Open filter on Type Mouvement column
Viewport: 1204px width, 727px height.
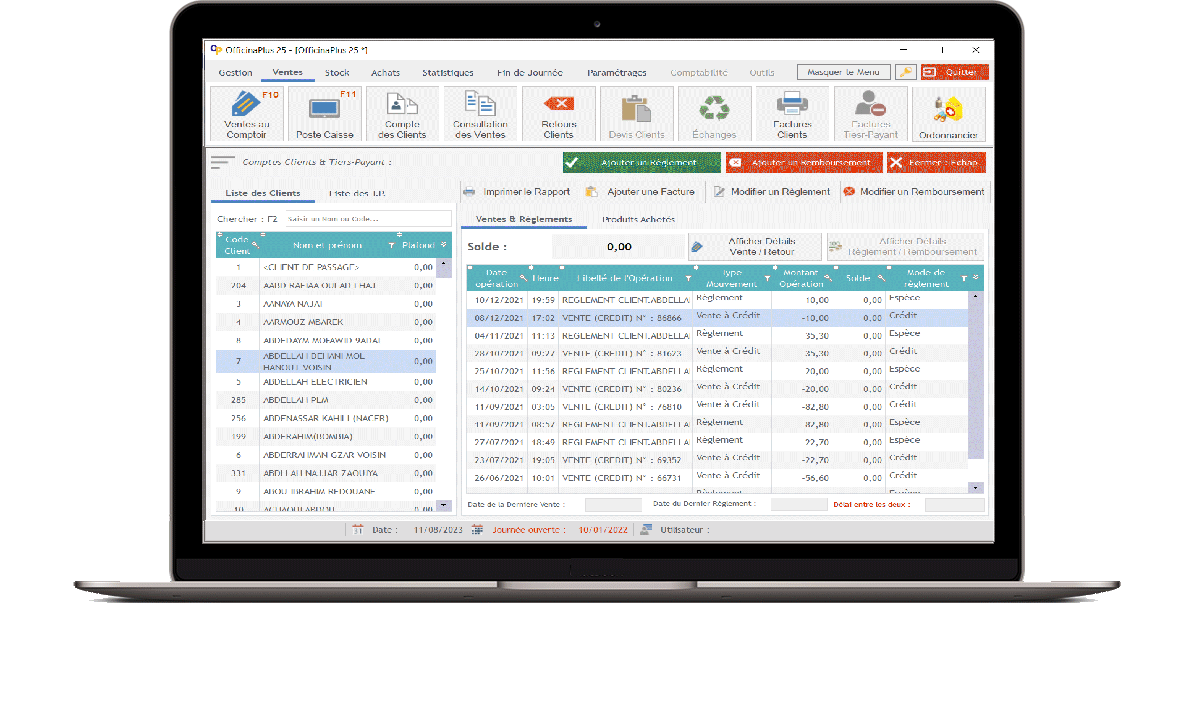pos(767,279)
